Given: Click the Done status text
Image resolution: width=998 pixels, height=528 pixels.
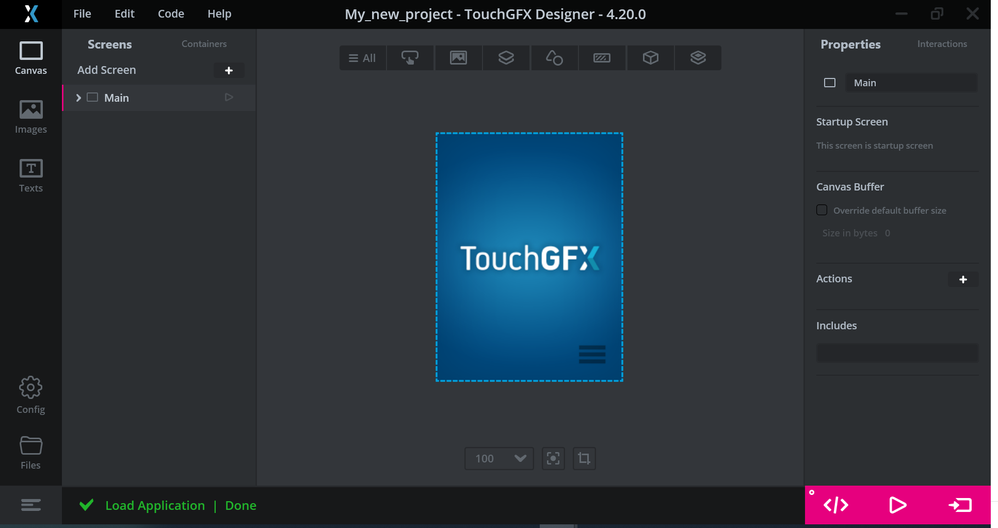Looking at the screenshot, I should (241, 505).
